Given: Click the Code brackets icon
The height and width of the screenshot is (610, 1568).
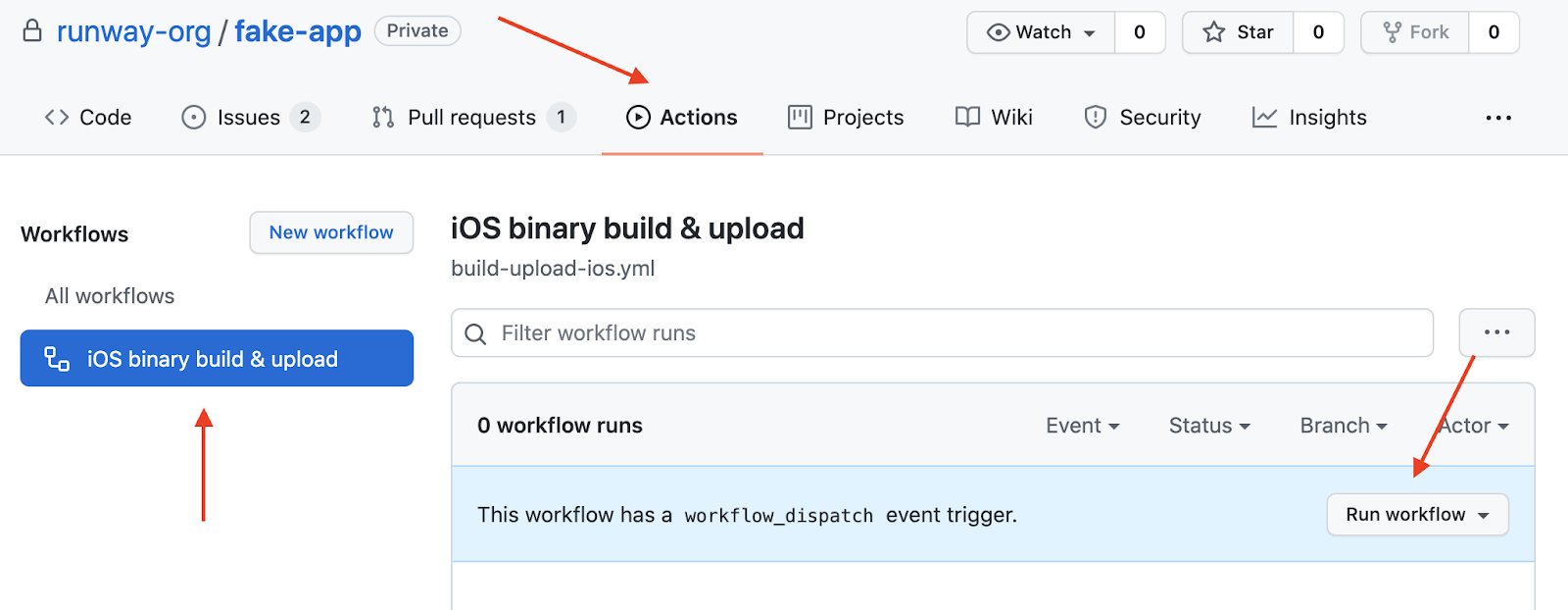Looking at the screenshot, I should point(57,118).
